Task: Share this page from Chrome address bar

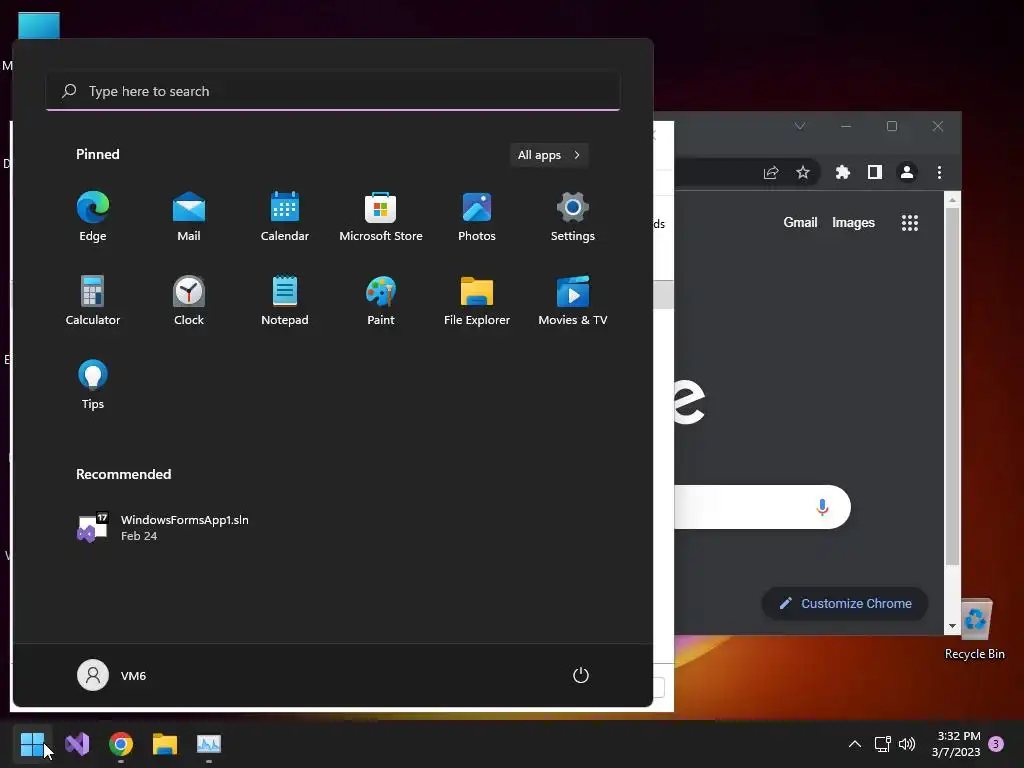Action: click(771, 172)
